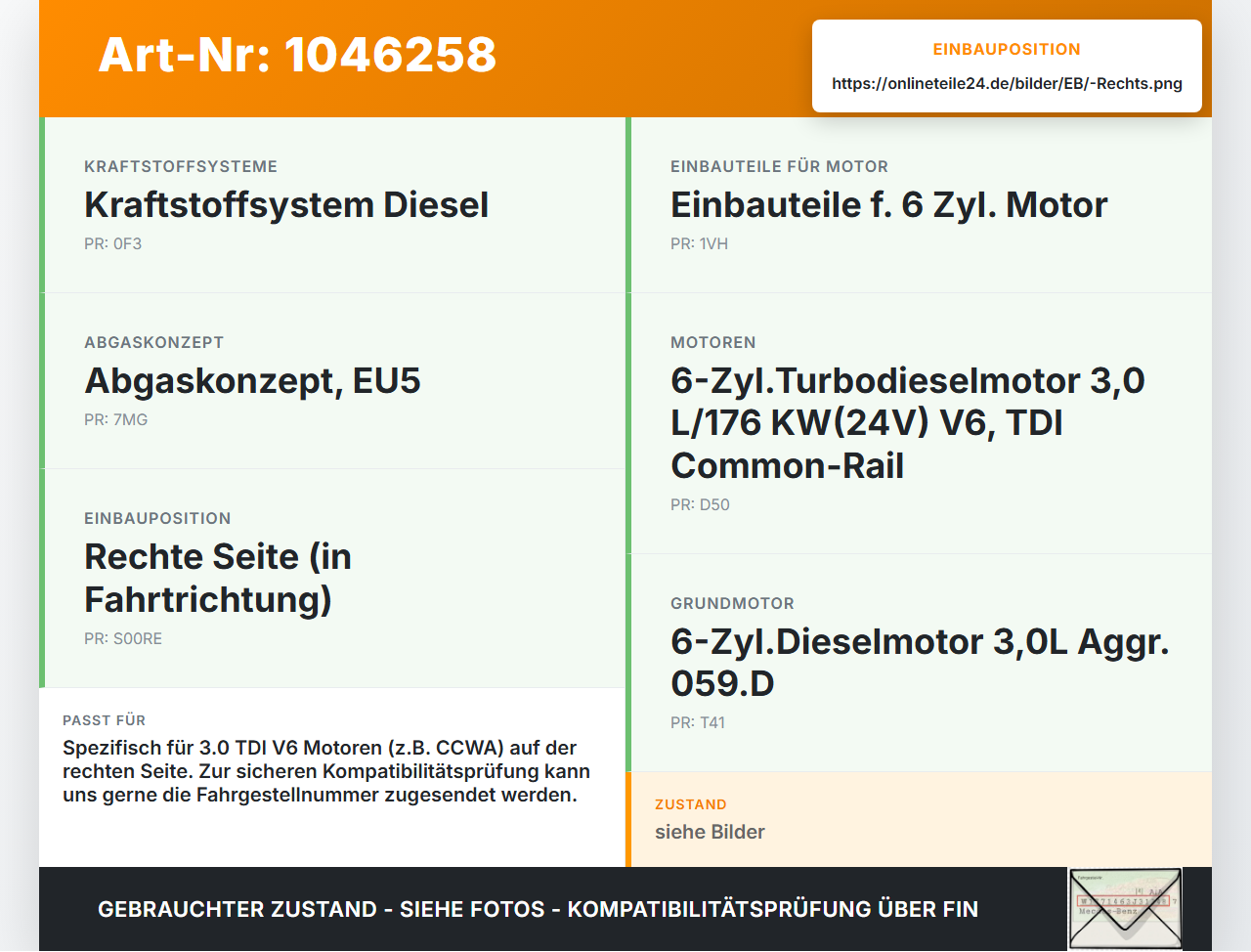
Task: Click the PASST FÜR label
Action: tap(104, 720)
